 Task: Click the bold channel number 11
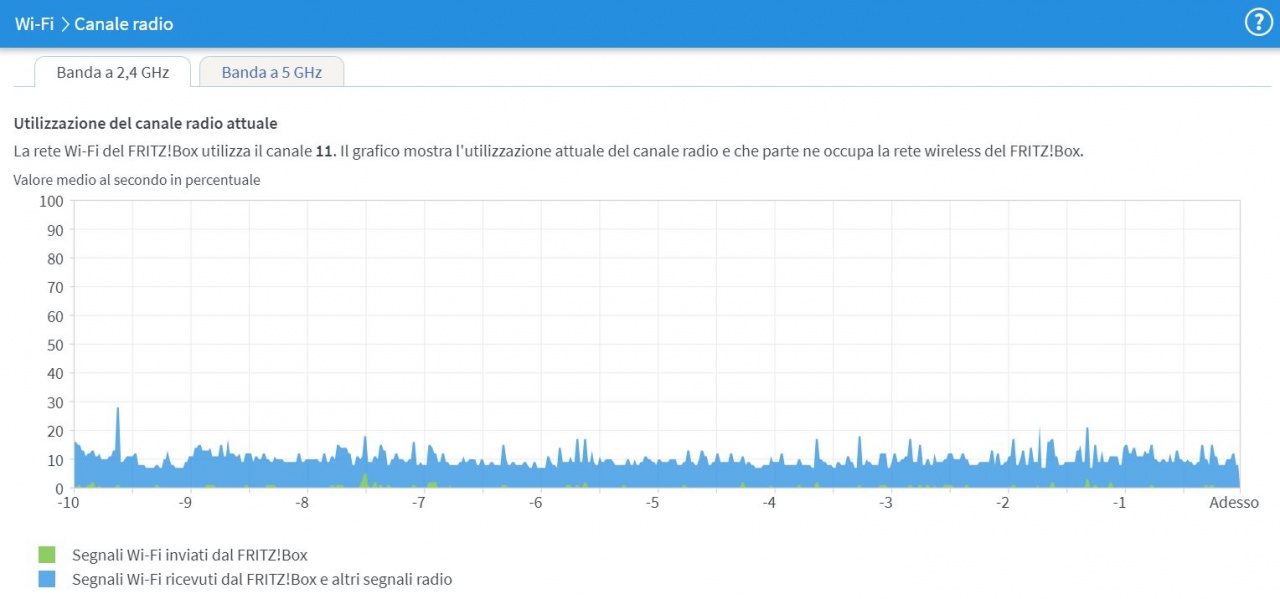[321, 151]
